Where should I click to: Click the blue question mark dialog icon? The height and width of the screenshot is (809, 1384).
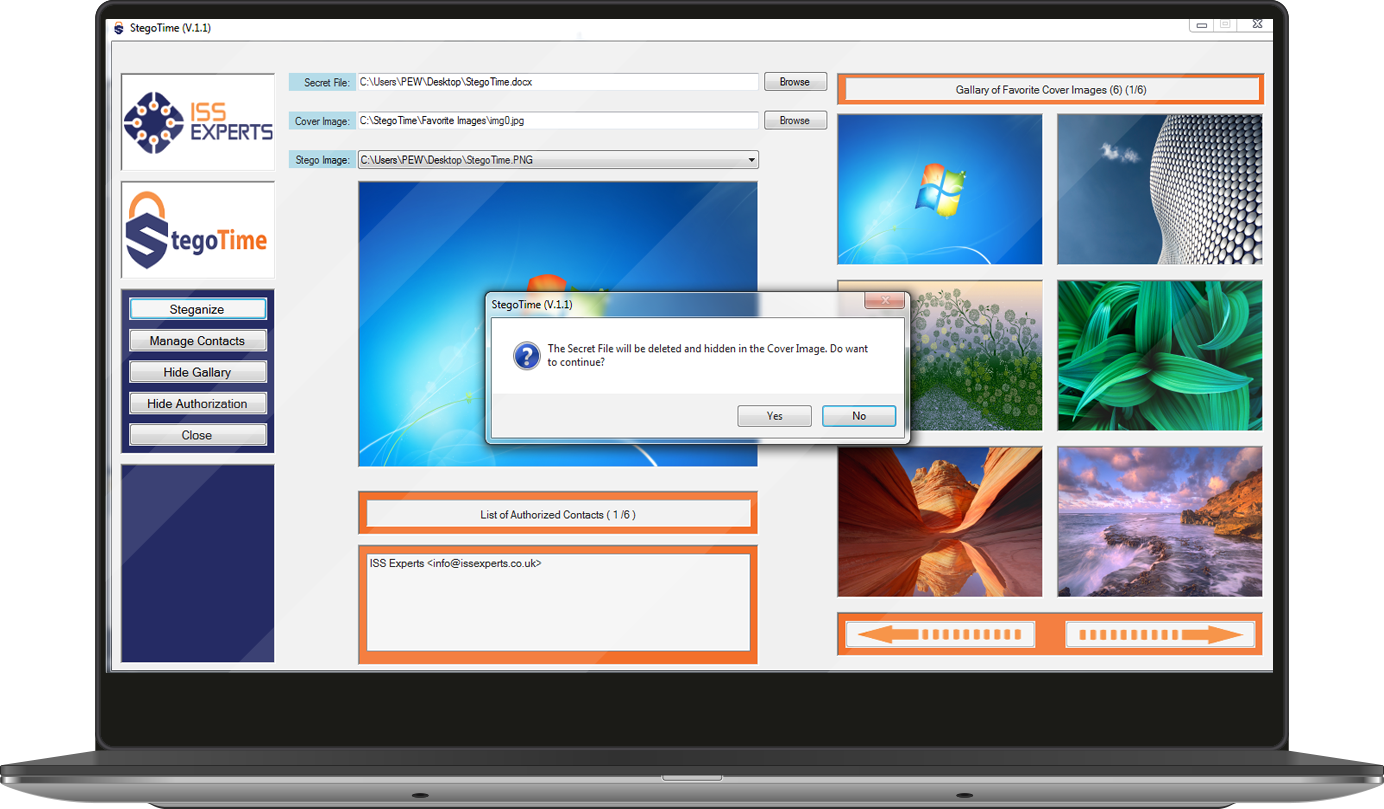point(526,355)
